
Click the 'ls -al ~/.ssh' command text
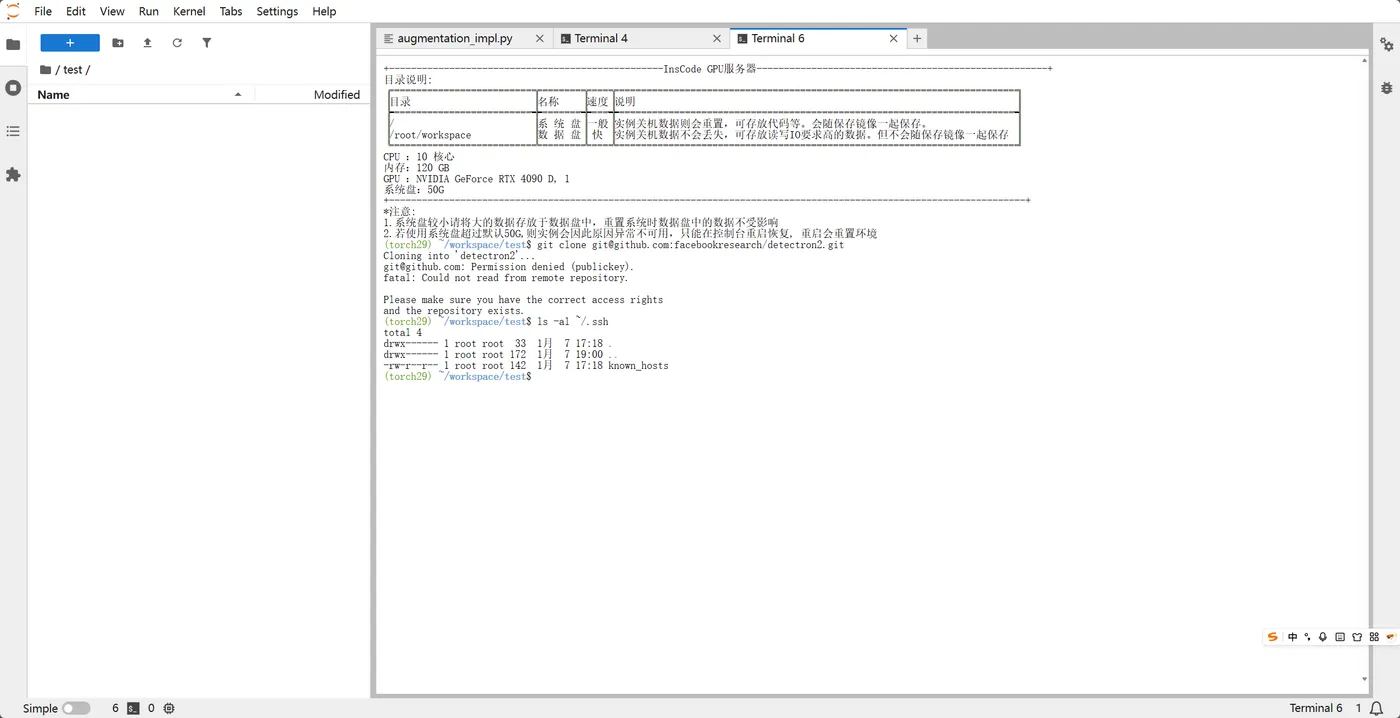point(573,322)
